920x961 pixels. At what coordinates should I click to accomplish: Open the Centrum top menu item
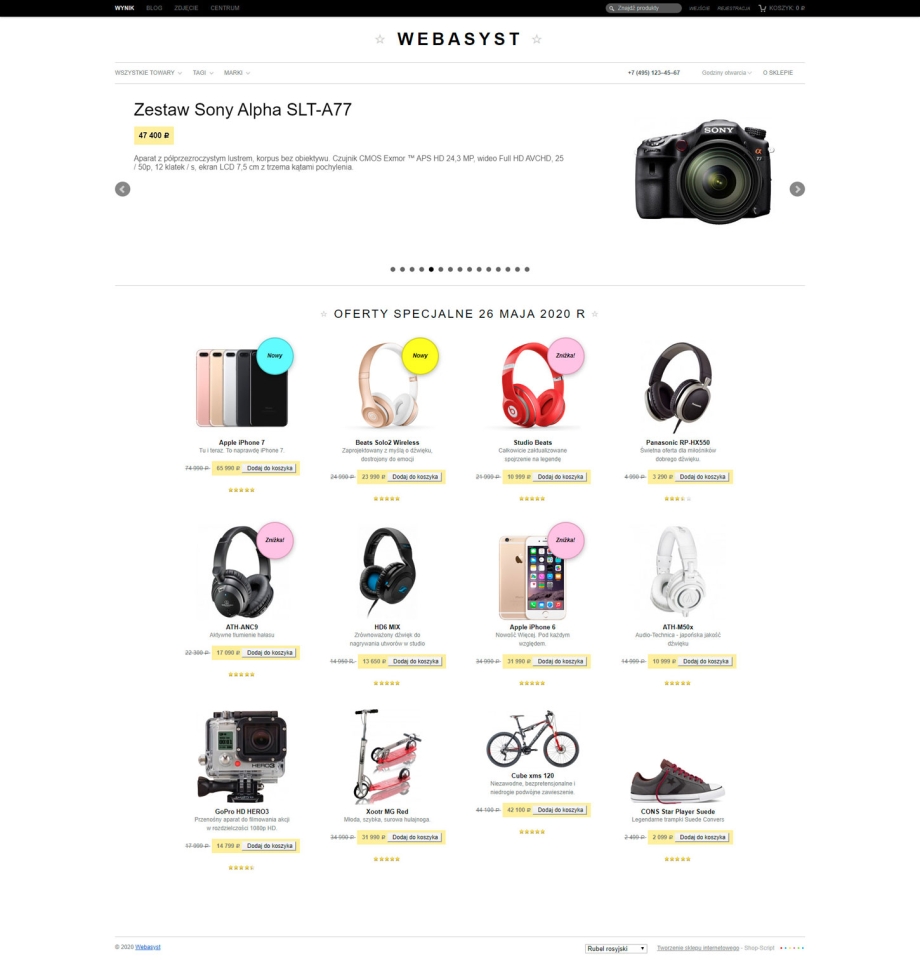tap(225, 8)
